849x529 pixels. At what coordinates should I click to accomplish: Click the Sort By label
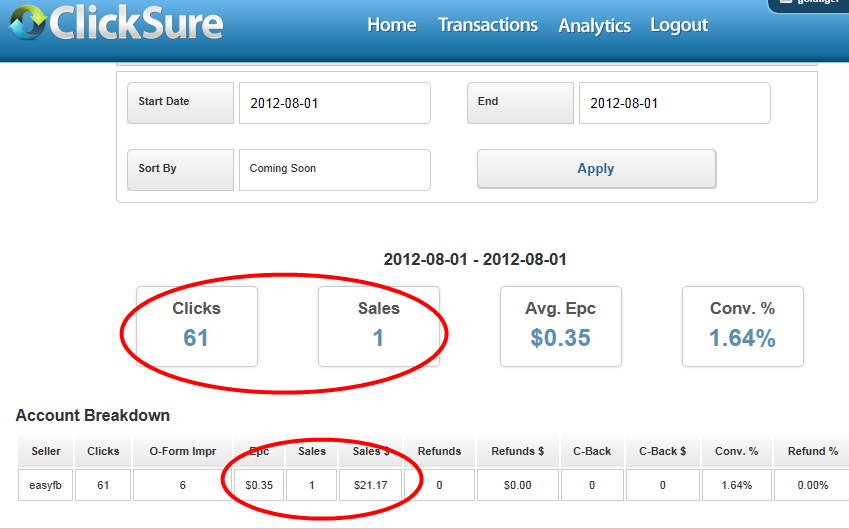[x=180, y=170]
